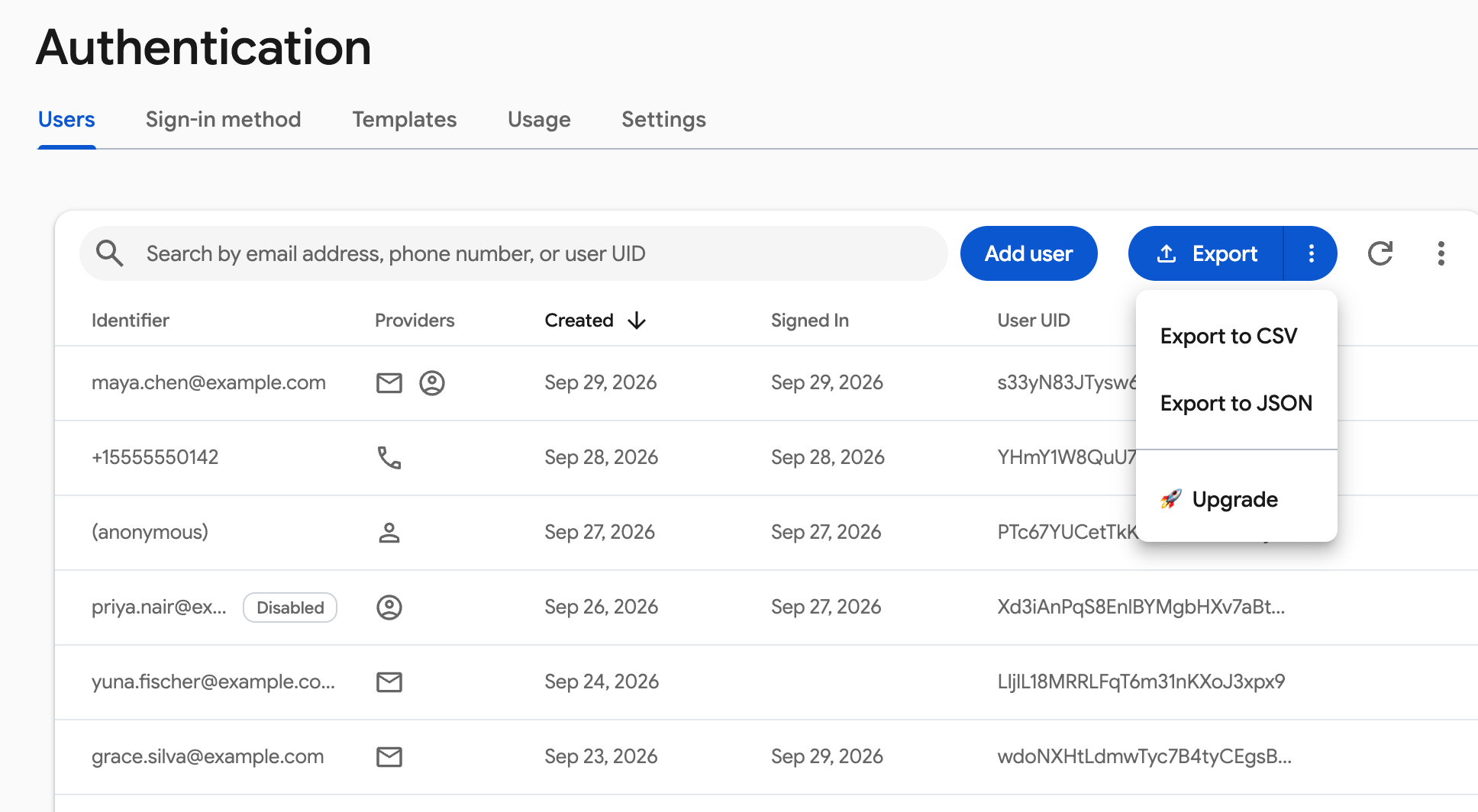Image resolution: width=1478 pixels, height=812 pixels.
Task: Click UID wdoNXHtLdmwTyc7B4tyCEgsB...
Action: [1144, 756]
